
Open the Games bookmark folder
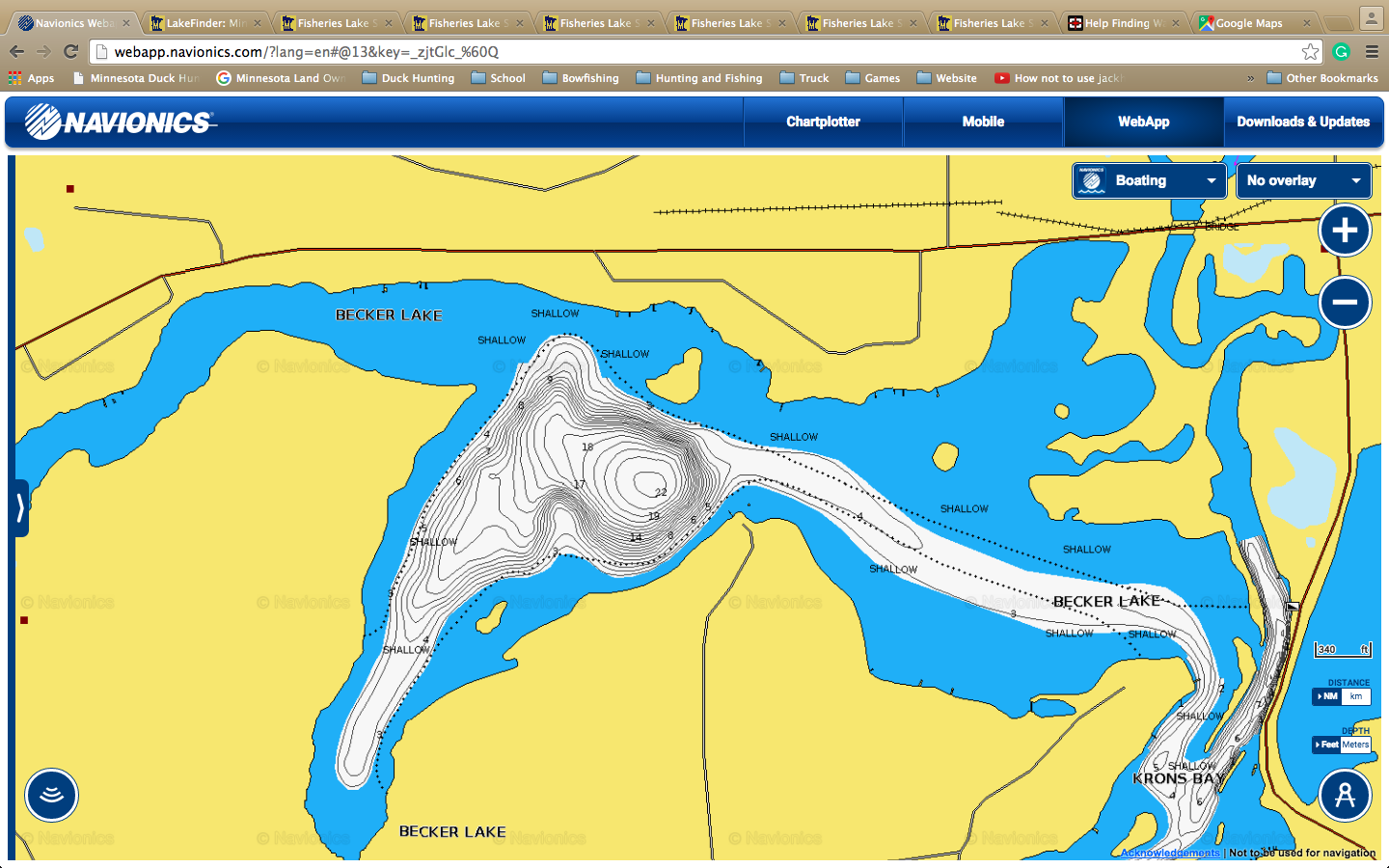tap(873, 78)
